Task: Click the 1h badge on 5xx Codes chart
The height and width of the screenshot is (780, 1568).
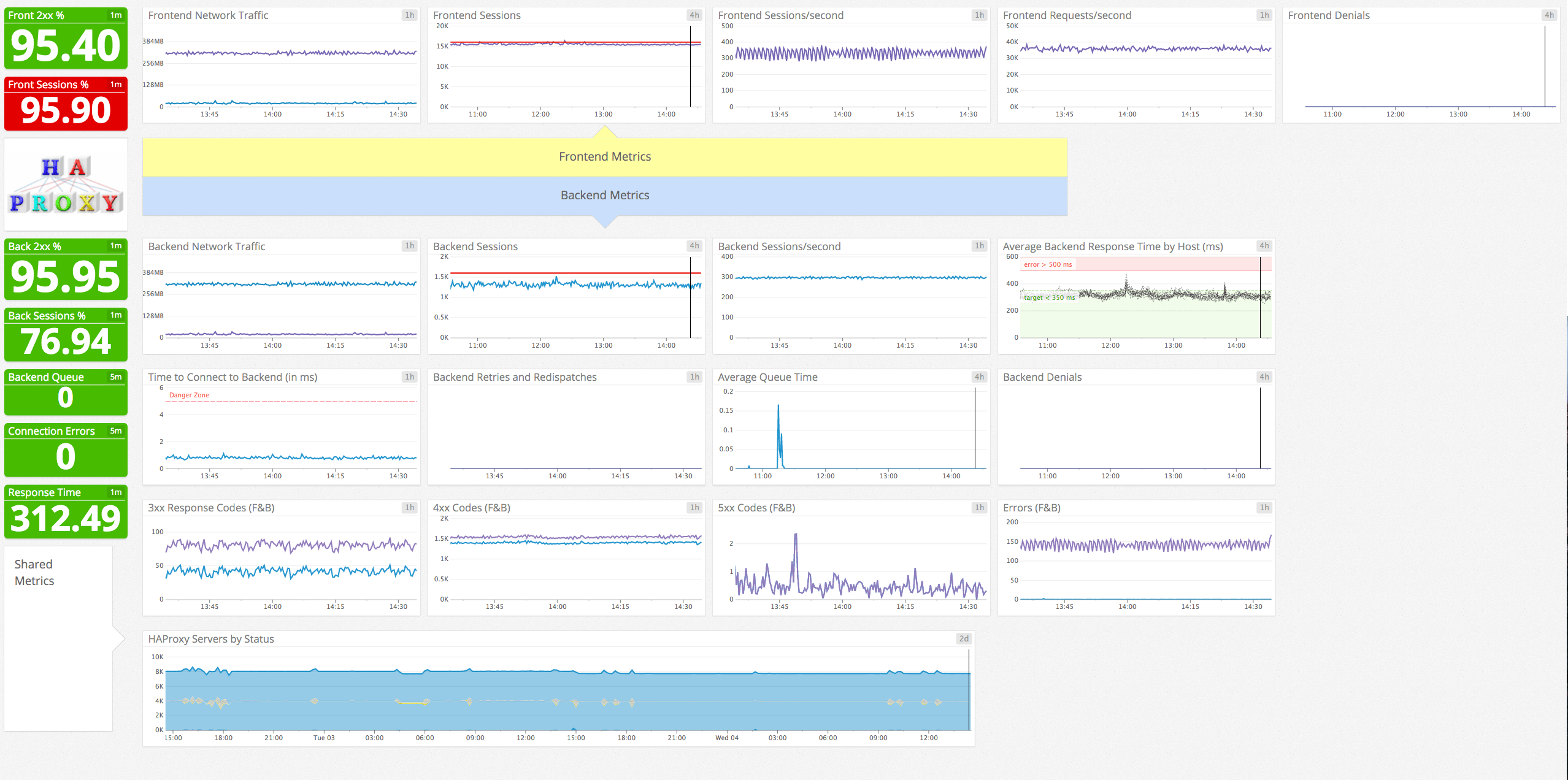Action: [978, 507]
